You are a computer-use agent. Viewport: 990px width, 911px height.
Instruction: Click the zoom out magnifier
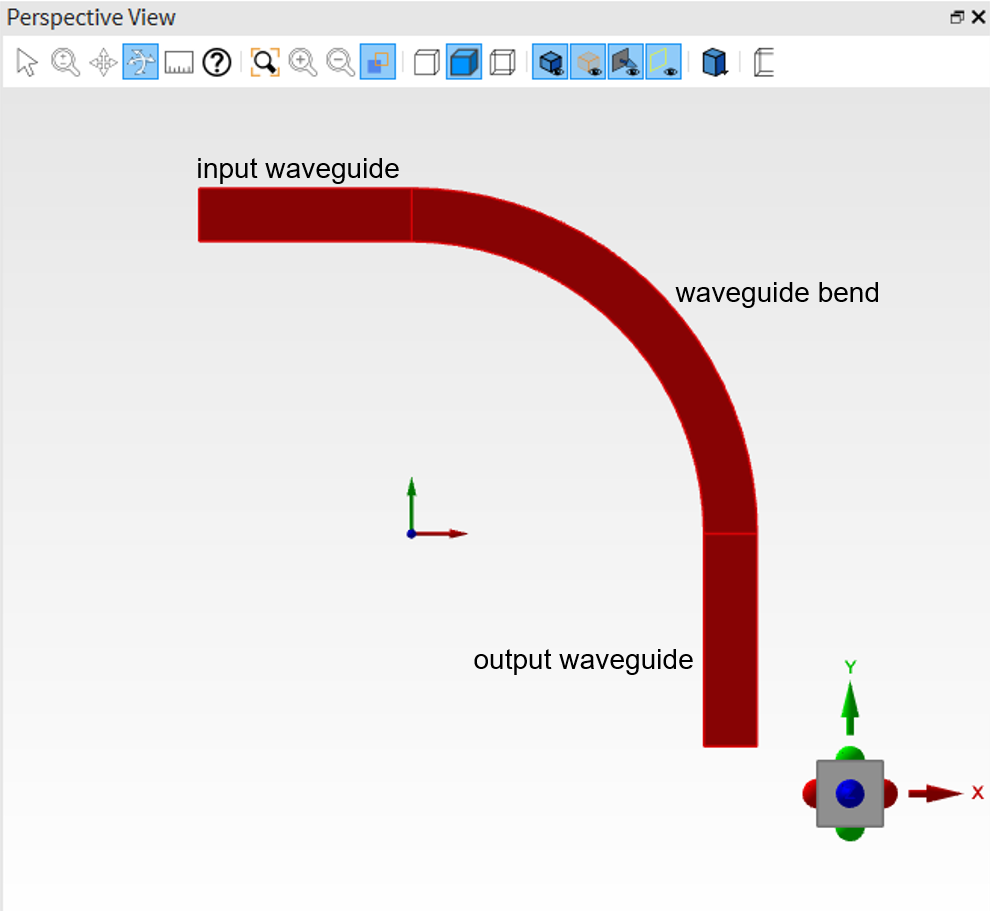point(340,63)
